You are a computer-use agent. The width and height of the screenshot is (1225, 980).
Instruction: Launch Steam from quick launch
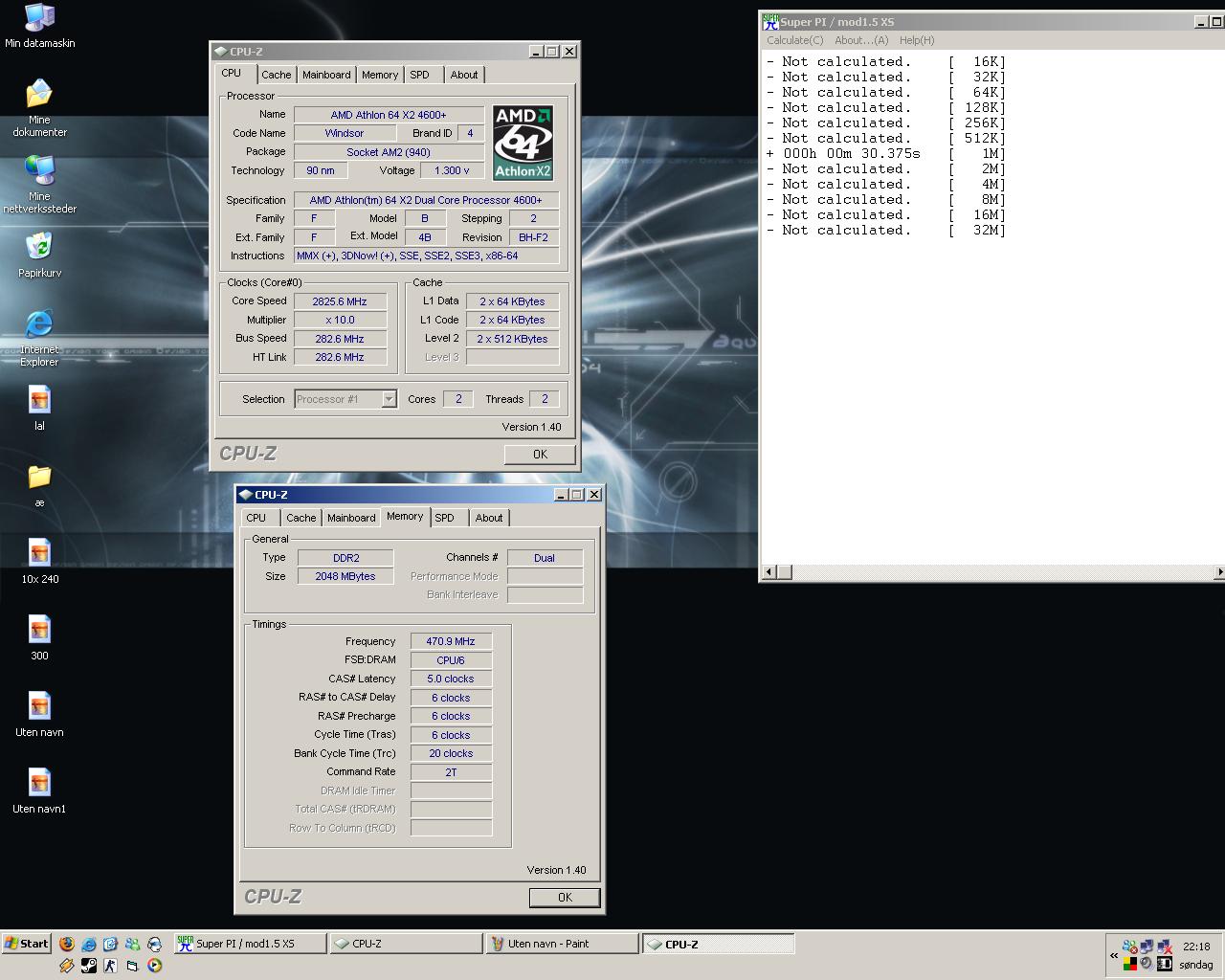coord(89,966)
